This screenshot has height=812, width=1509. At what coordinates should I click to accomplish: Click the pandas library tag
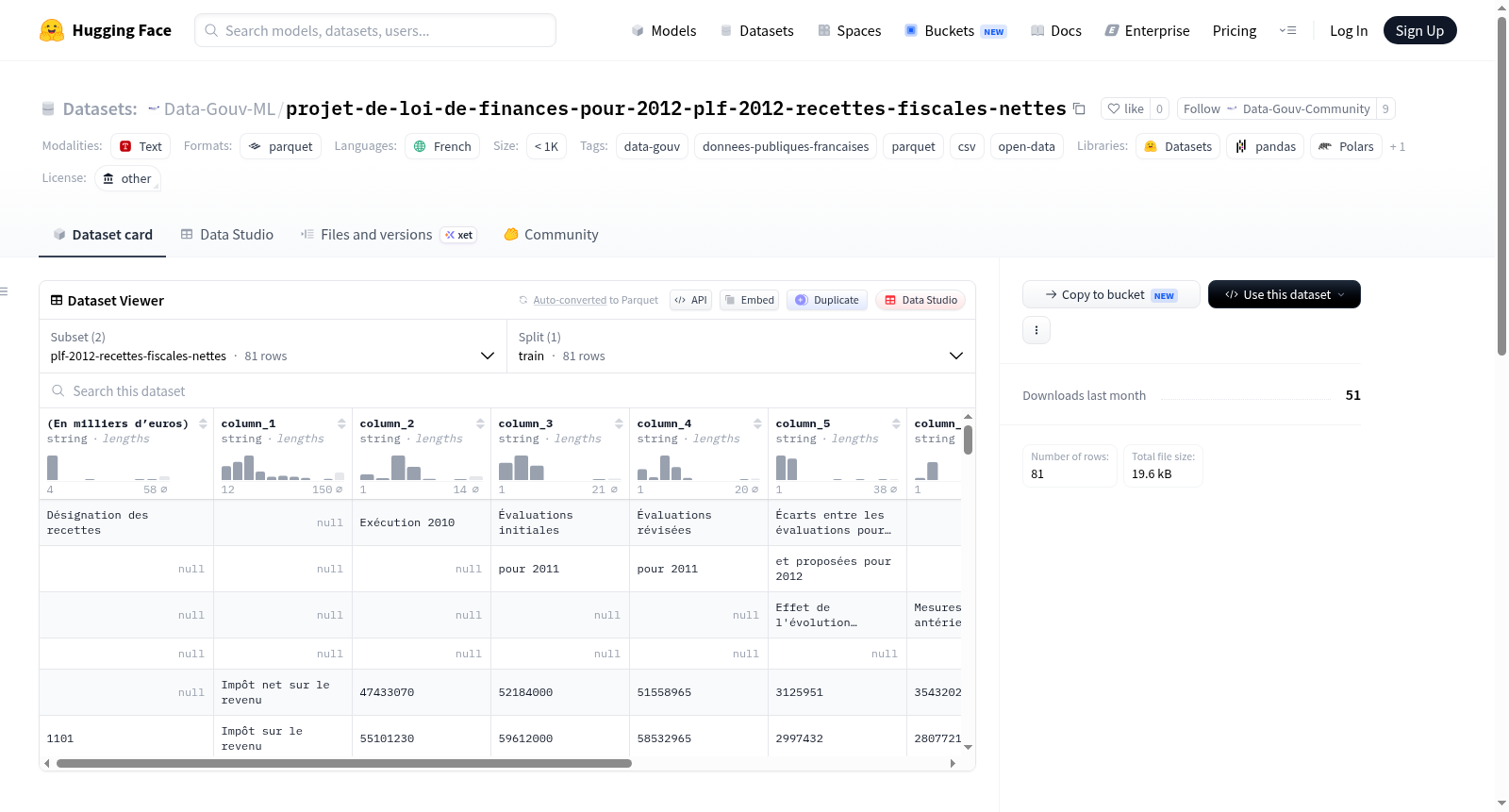coord(1265,146)
